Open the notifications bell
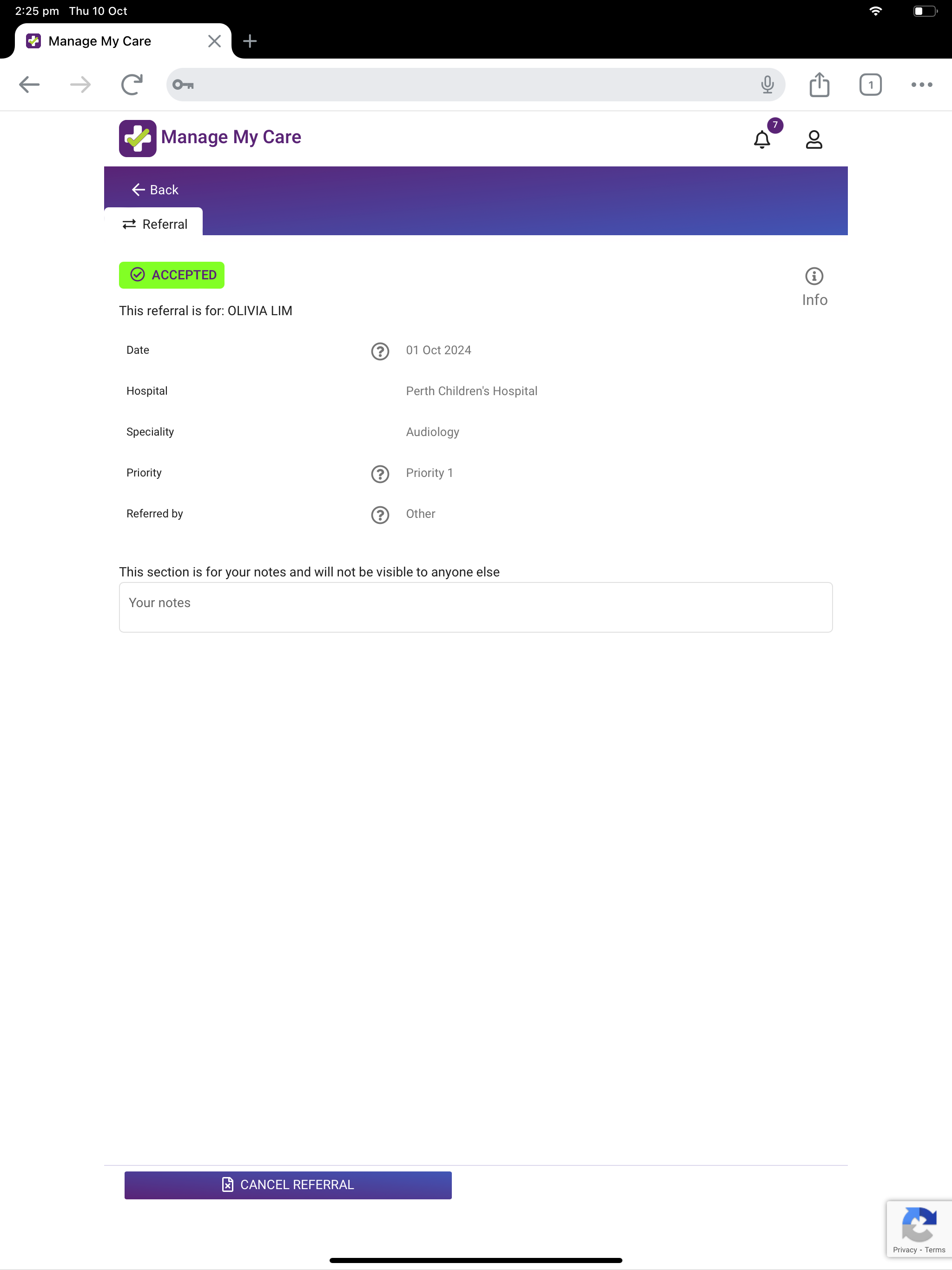 click(762, 139)
